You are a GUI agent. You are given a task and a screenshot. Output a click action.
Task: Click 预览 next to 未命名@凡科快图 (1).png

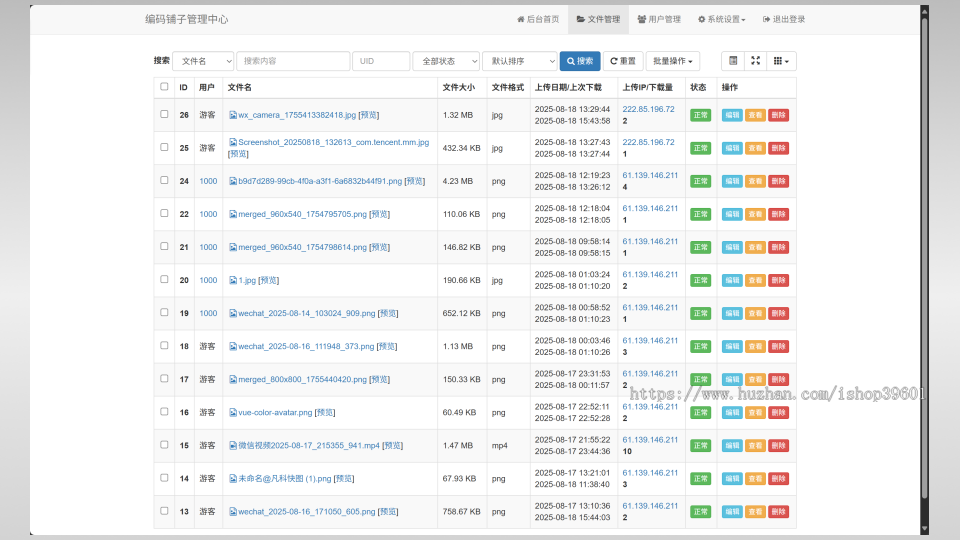tap(344, 479)
